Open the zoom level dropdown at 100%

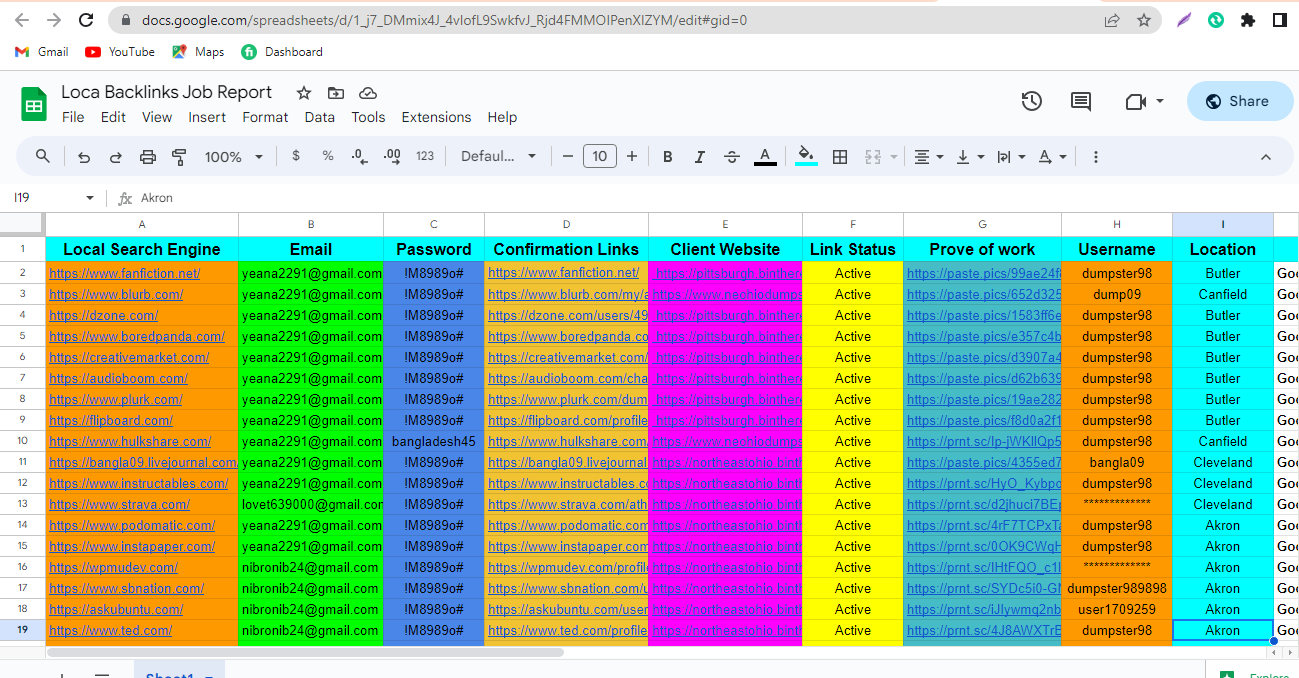click(x=234, y=157)
